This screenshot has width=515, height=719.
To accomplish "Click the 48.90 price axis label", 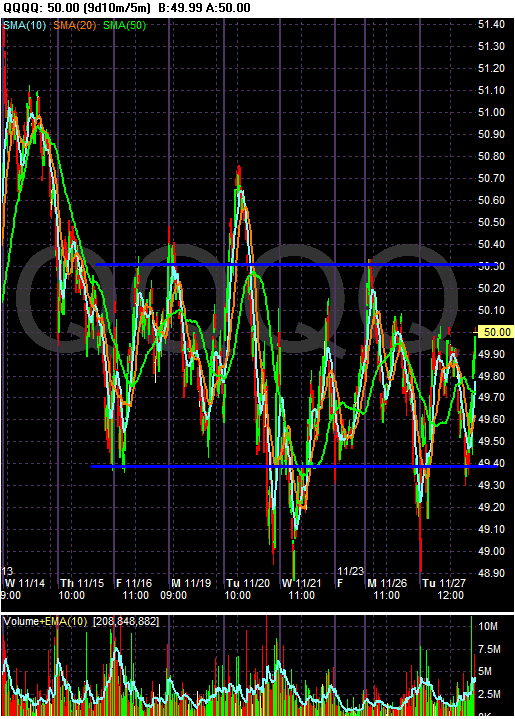I will coord(491,573).
